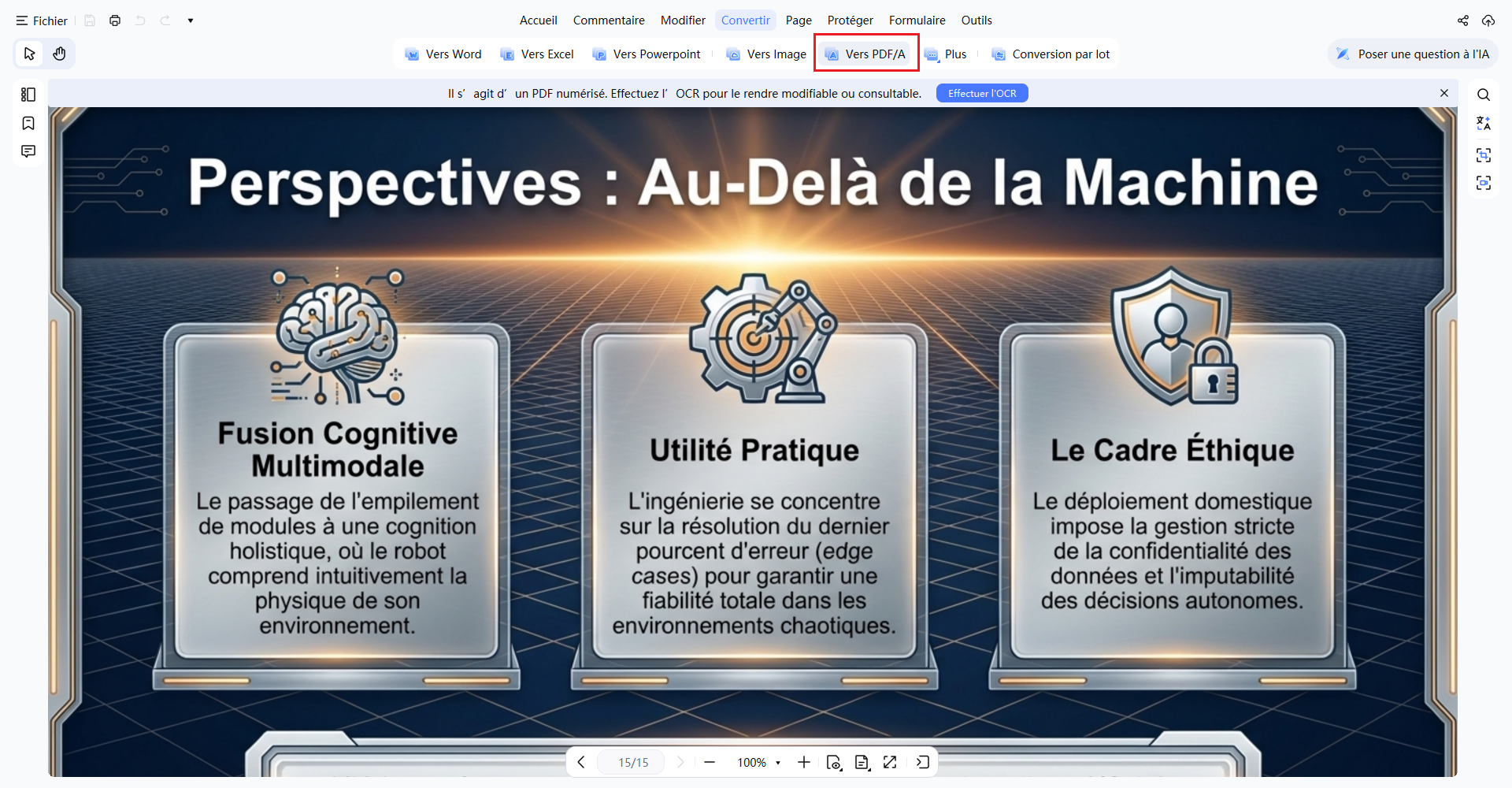Select the Convertir tab
The image size is (1512, 788).
pos(746,20)
